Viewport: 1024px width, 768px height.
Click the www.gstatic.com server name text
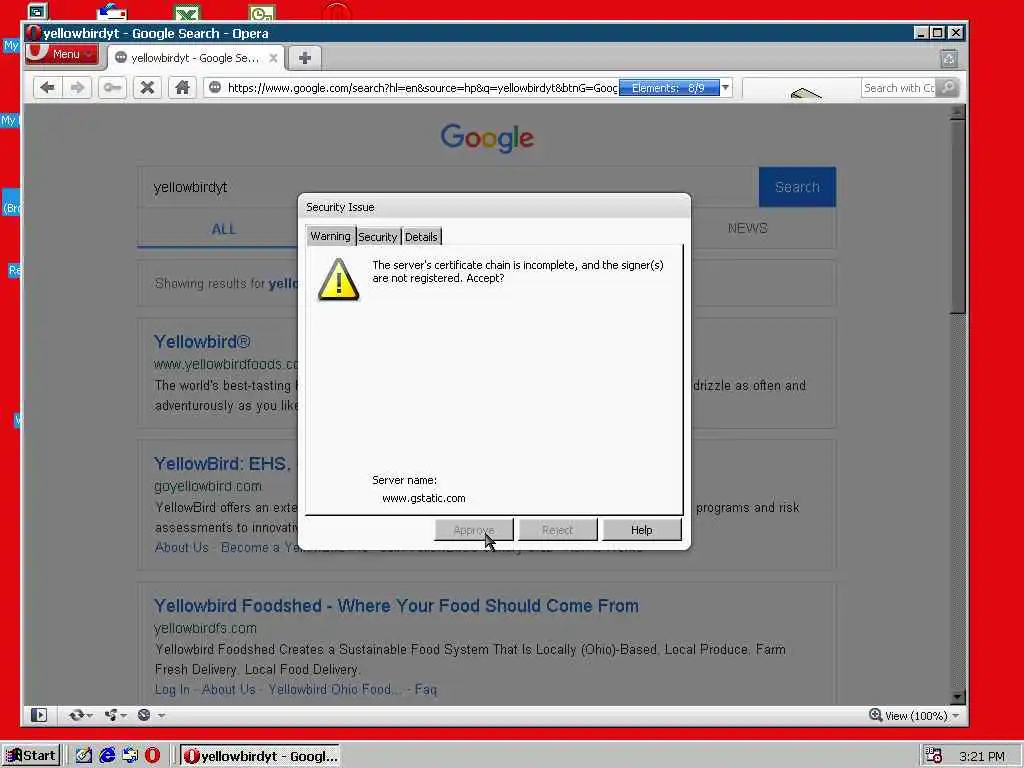point(424,498)
